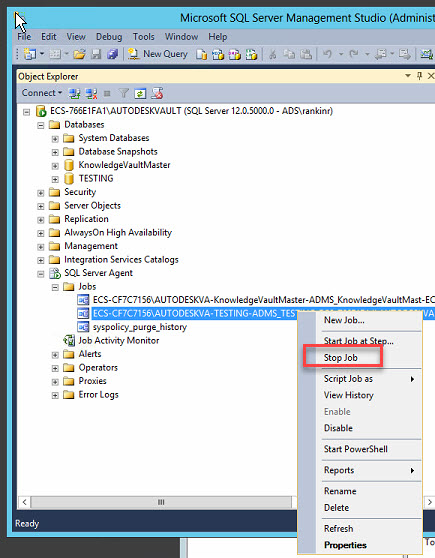Click the Paste toolbar icon
The height and width of the screenshot is (558, 435).
(306, 54)
